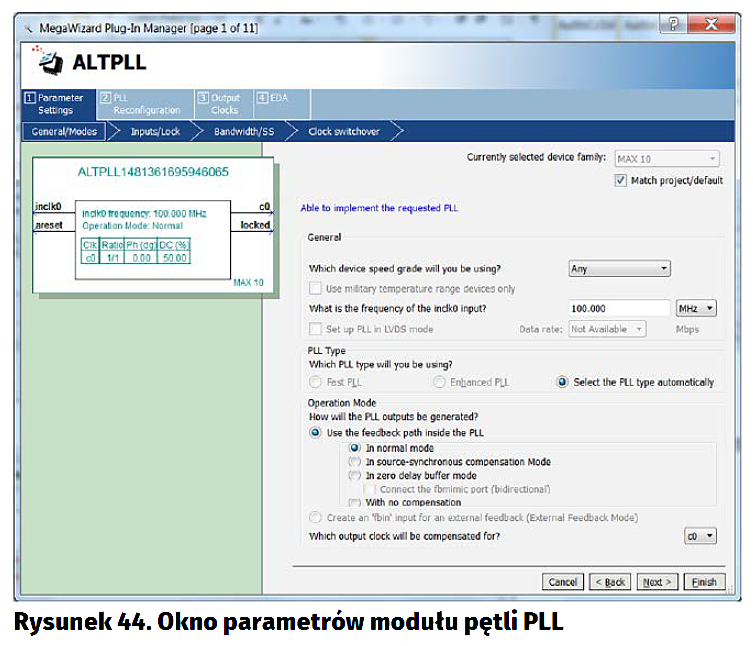Open the Inputs/Lock sub-page
Viewport: 753px width, 646px height.
(x=155, y=131)
